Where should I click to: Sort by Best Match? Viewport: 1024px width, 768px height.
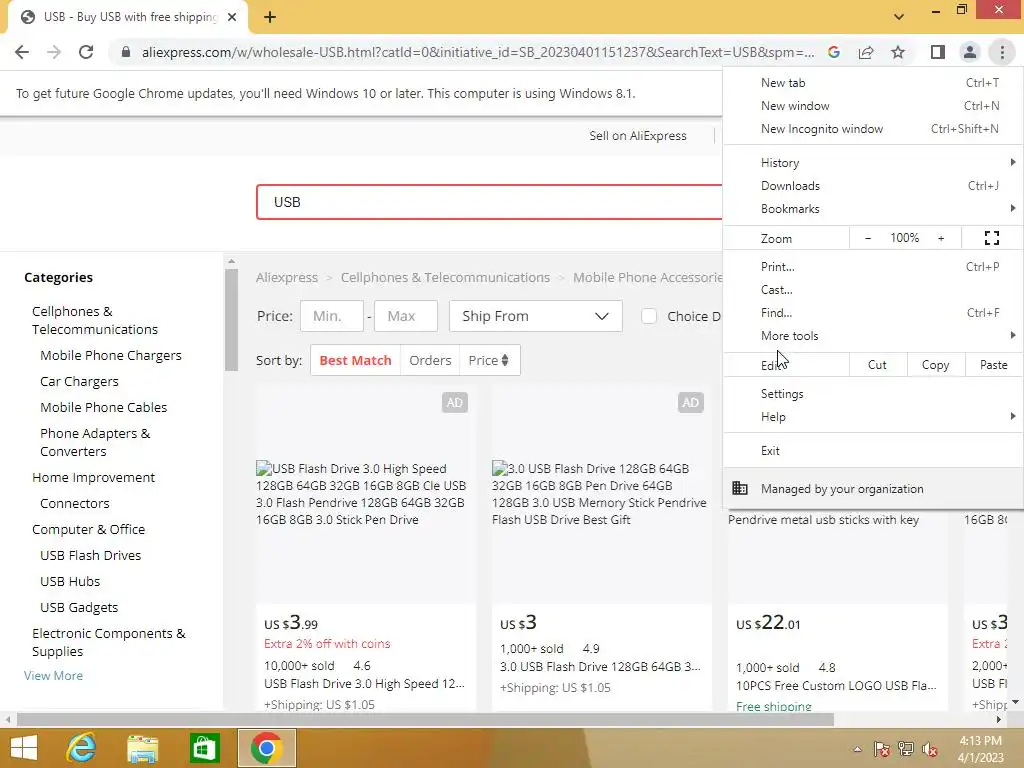pyautogui.click(x=355, y=360)
